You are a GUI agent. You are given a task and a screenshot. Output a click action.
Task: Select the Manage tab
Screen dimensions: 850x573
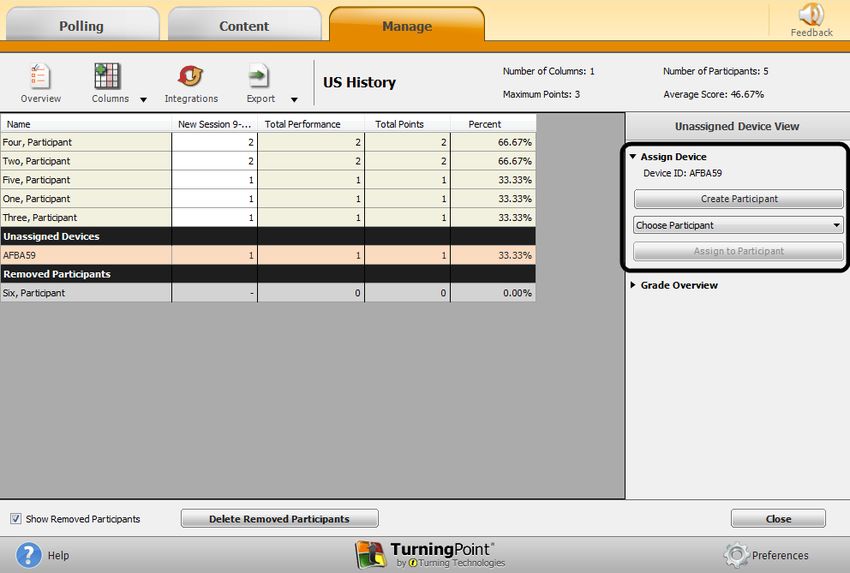407,25
